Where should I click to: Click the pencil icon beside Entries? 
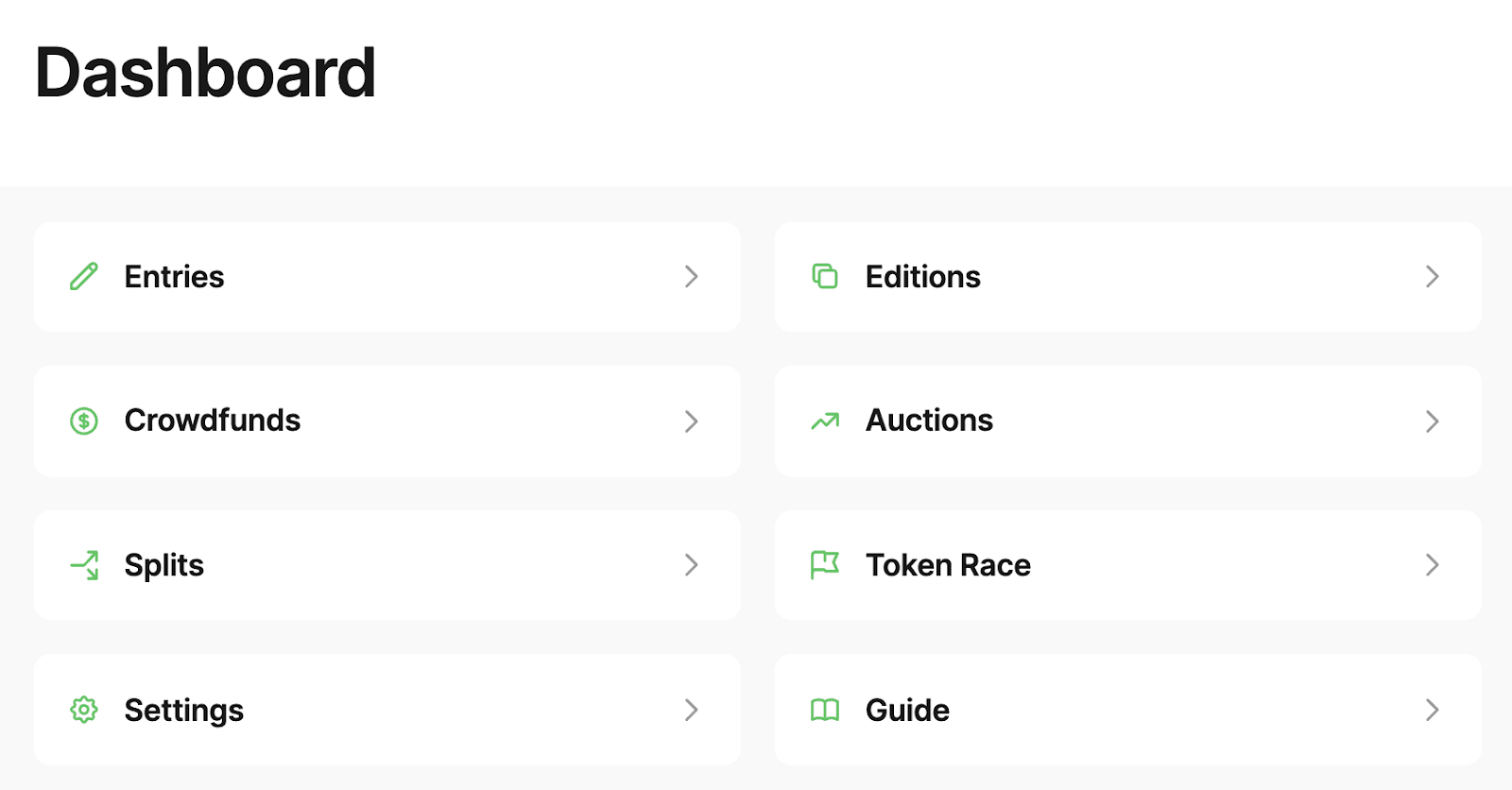point(84,277)
